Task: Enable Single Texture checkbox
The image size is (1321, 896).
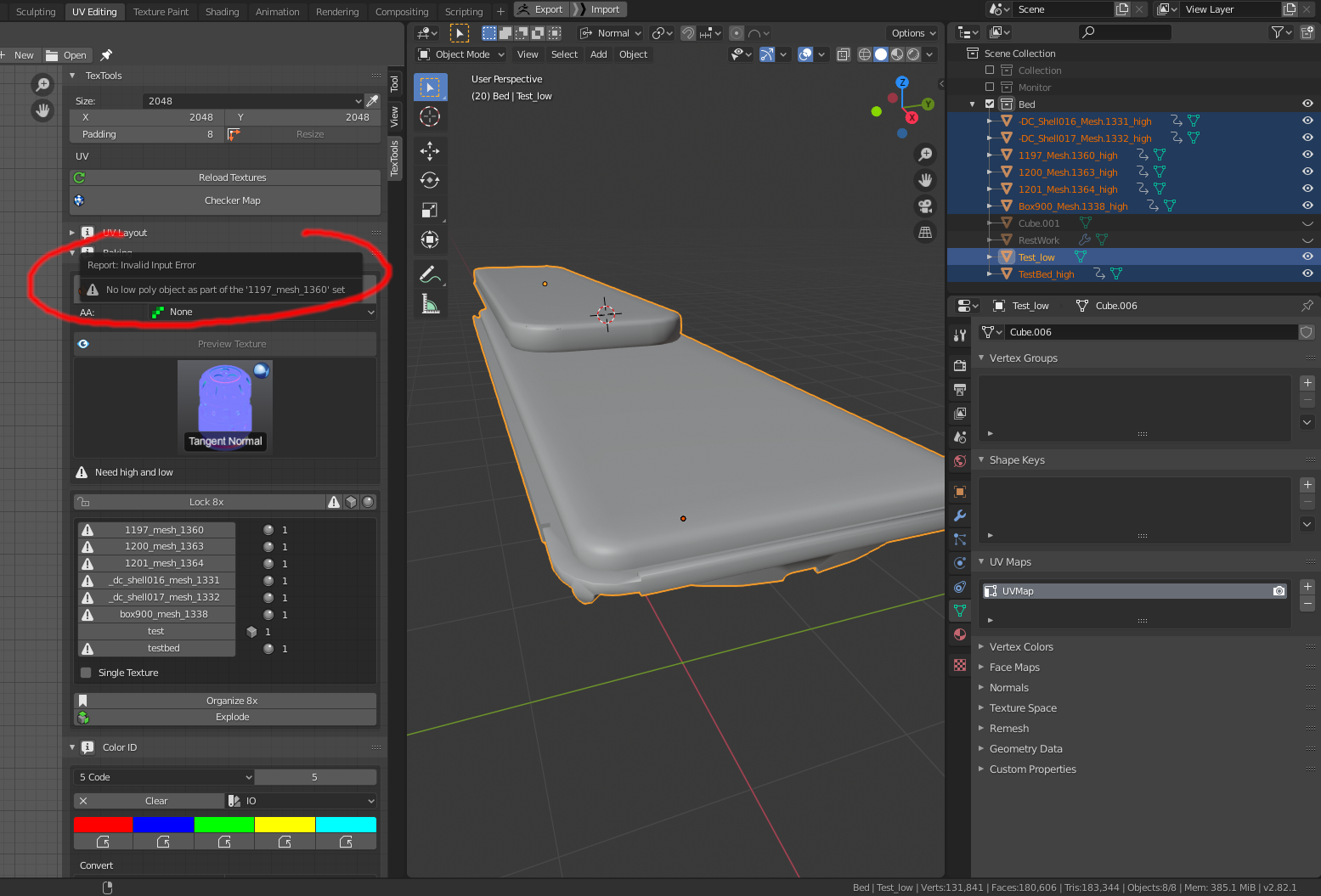Action: click(86, 673)
